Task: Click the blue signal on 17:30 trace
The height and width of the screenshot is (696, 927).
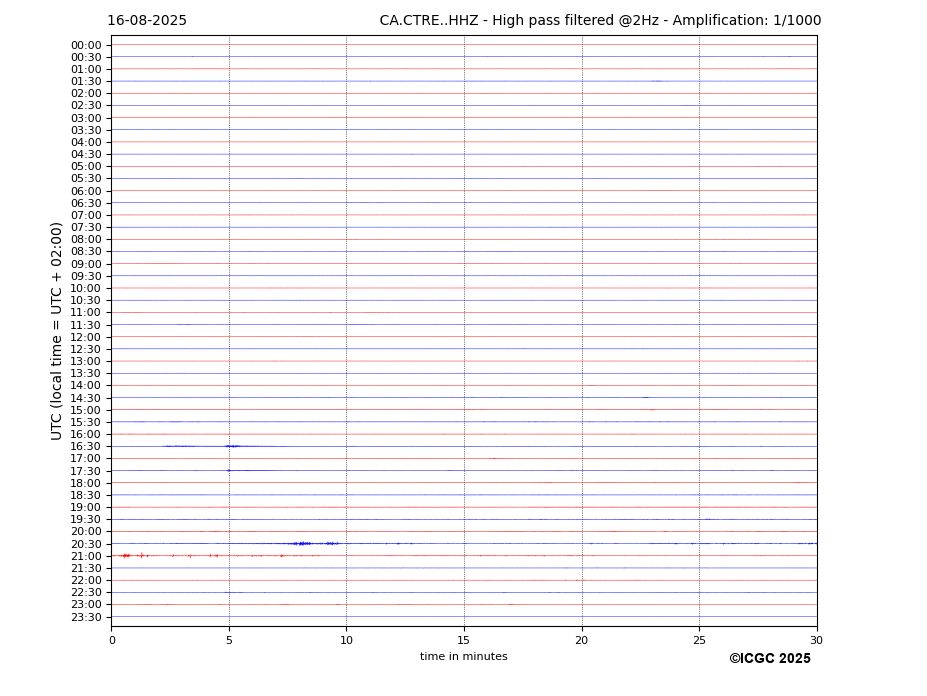Action: [x=229, y=471]
